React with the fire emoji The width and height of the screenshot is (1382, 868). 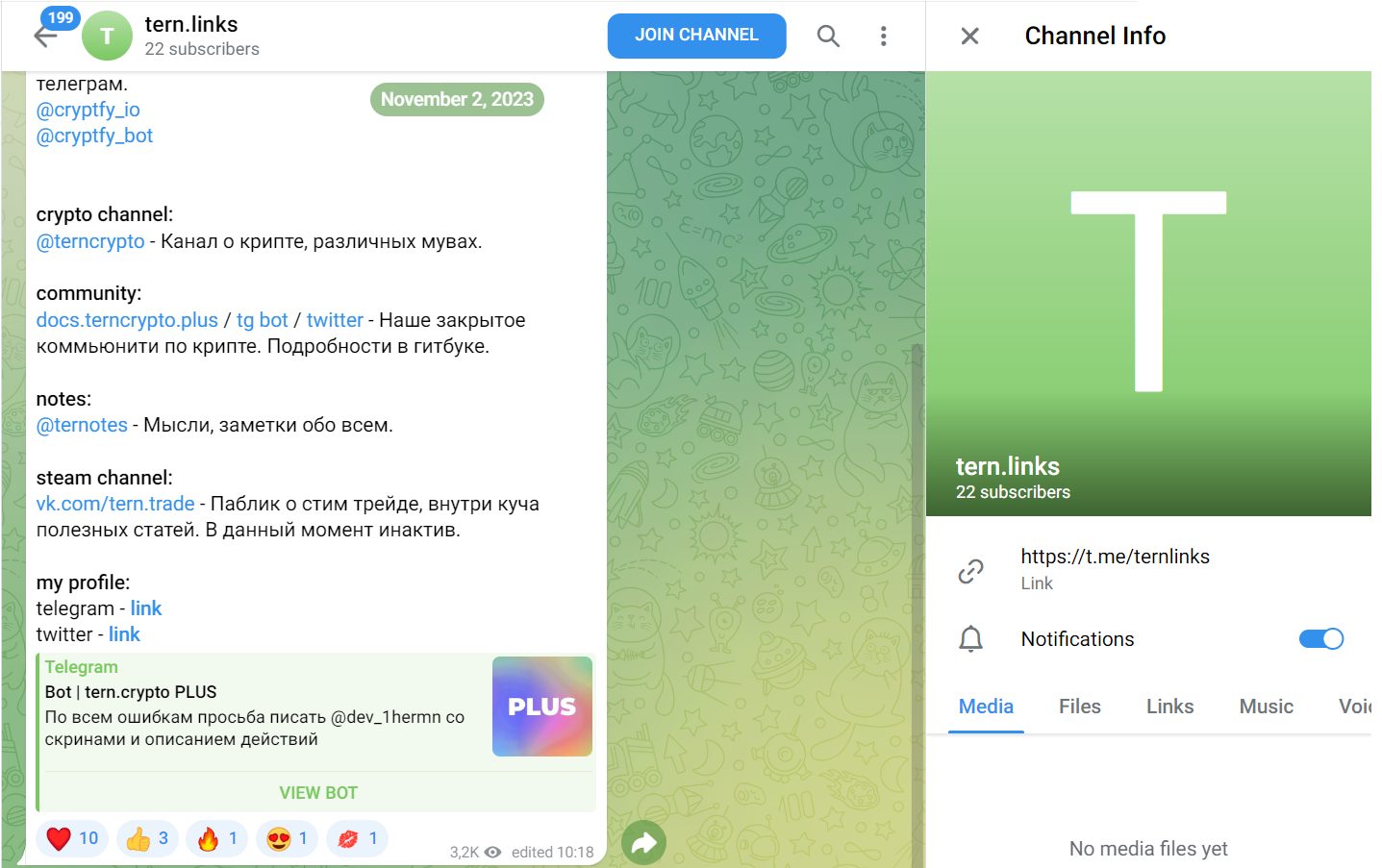pos(217,838)
